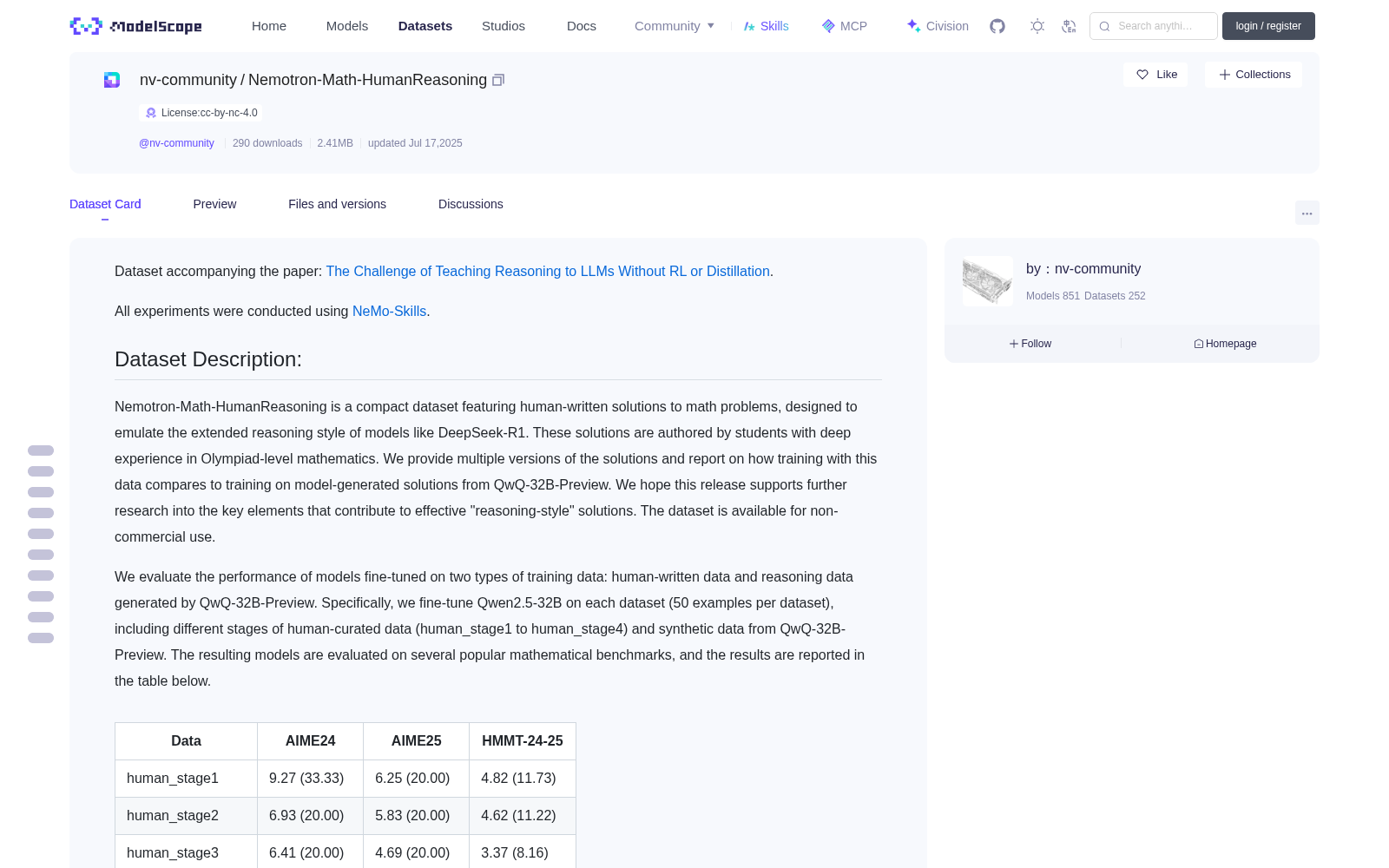
Task: Click the nv-community avatar thumbnail
Action: pos(988,281)
